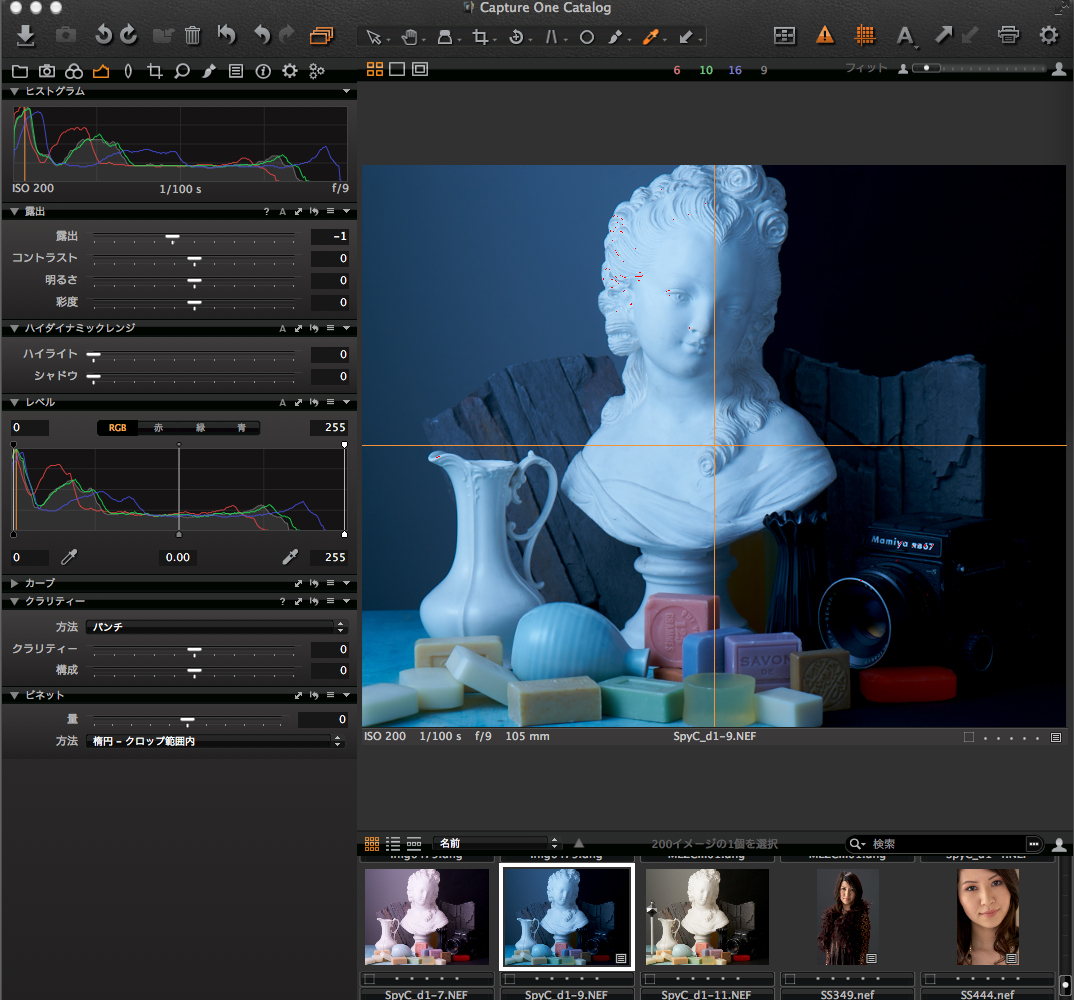Open the Lens tool tab
1074x1000 pixels.
(x=127, y=71)
